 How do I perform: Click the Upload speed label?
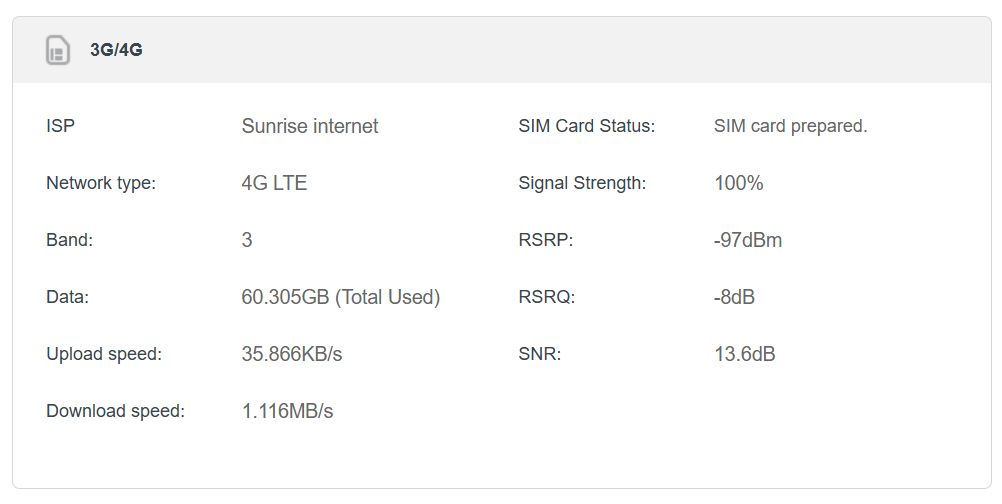click(x=104, y=354)
